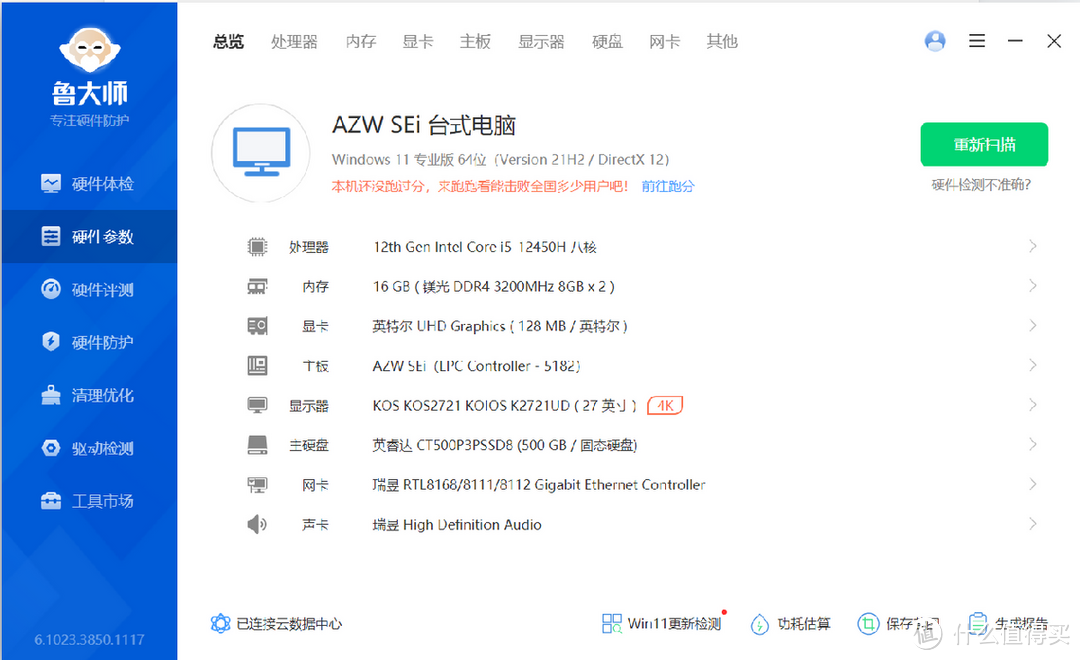The height and width of the screenshot is (660, 1080).
Task: Expand the 显示器 row chevron
Action: 1032,404
